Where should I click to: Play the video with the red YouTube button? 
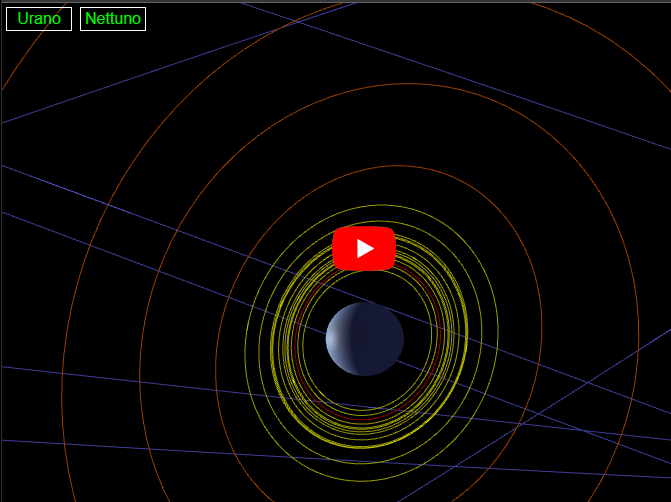[x=364, y=249]
